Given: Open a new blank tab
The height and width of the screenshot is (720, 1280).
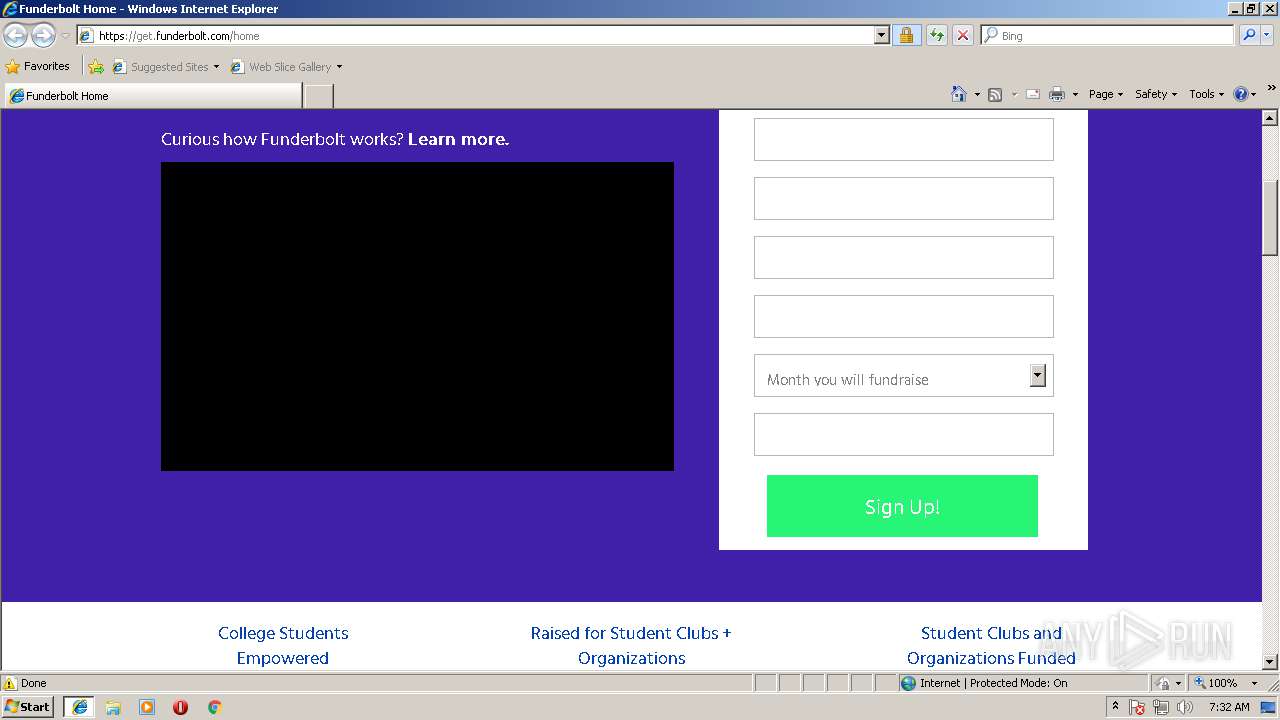Looking at the screenshot, I should [x=318, y=96].
